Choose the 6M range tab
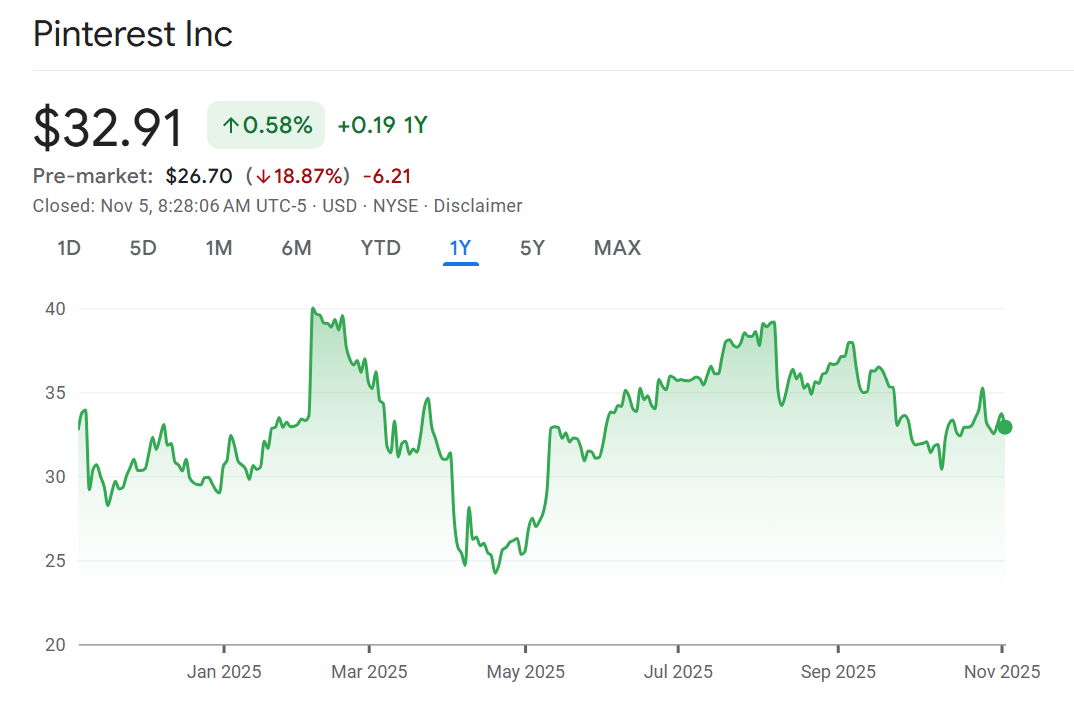 pos(296,248)
